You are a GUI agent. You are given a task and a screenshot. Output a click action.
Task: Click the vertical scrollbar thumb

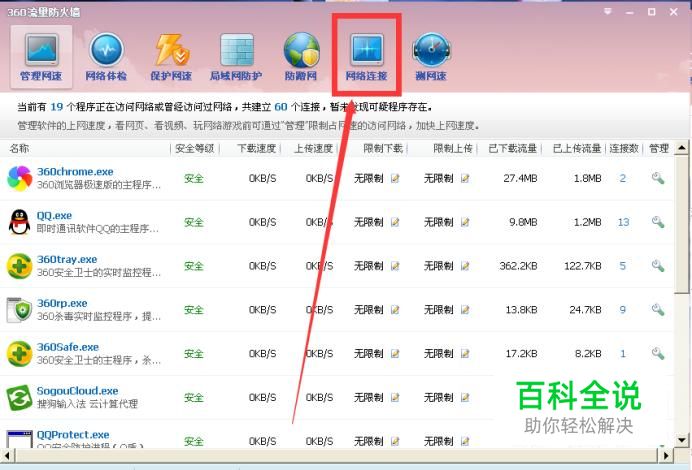click(682, 224)
